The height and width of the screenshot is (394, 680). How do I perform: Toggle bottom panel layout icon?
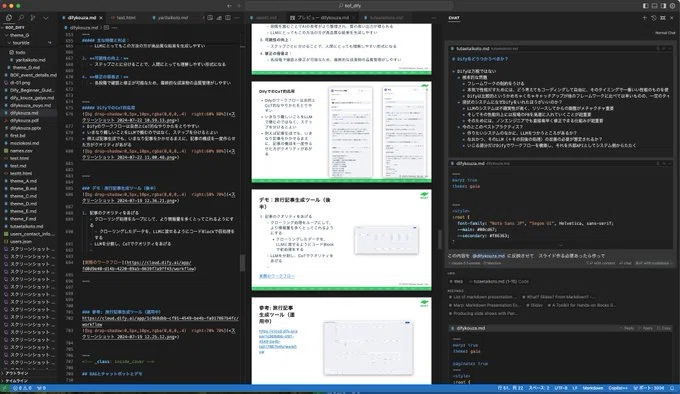point(654,6)
